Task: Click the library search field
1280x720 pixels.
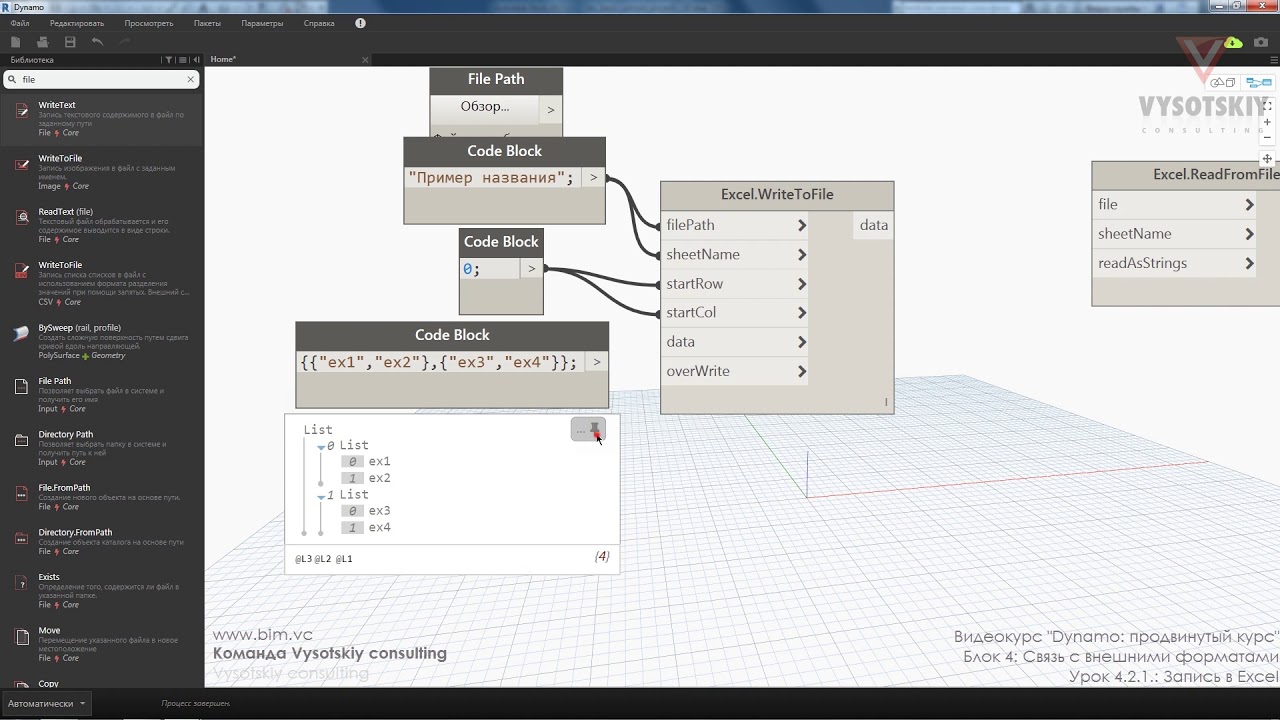Action: tap(101, 79)
